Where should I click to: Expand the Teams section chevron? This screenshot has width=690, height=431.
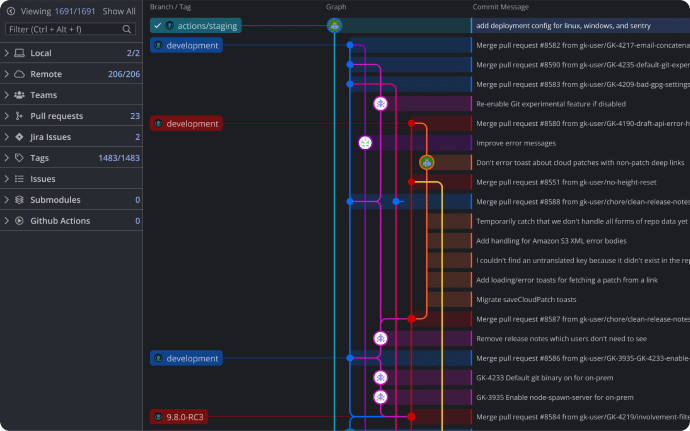[7, 95]
